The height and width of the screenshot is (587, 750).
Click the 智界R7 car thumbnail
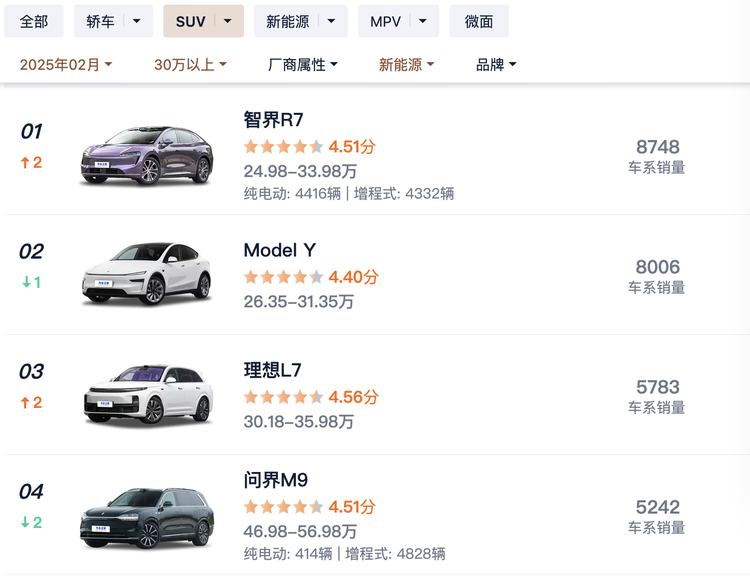tap(147, 155)
